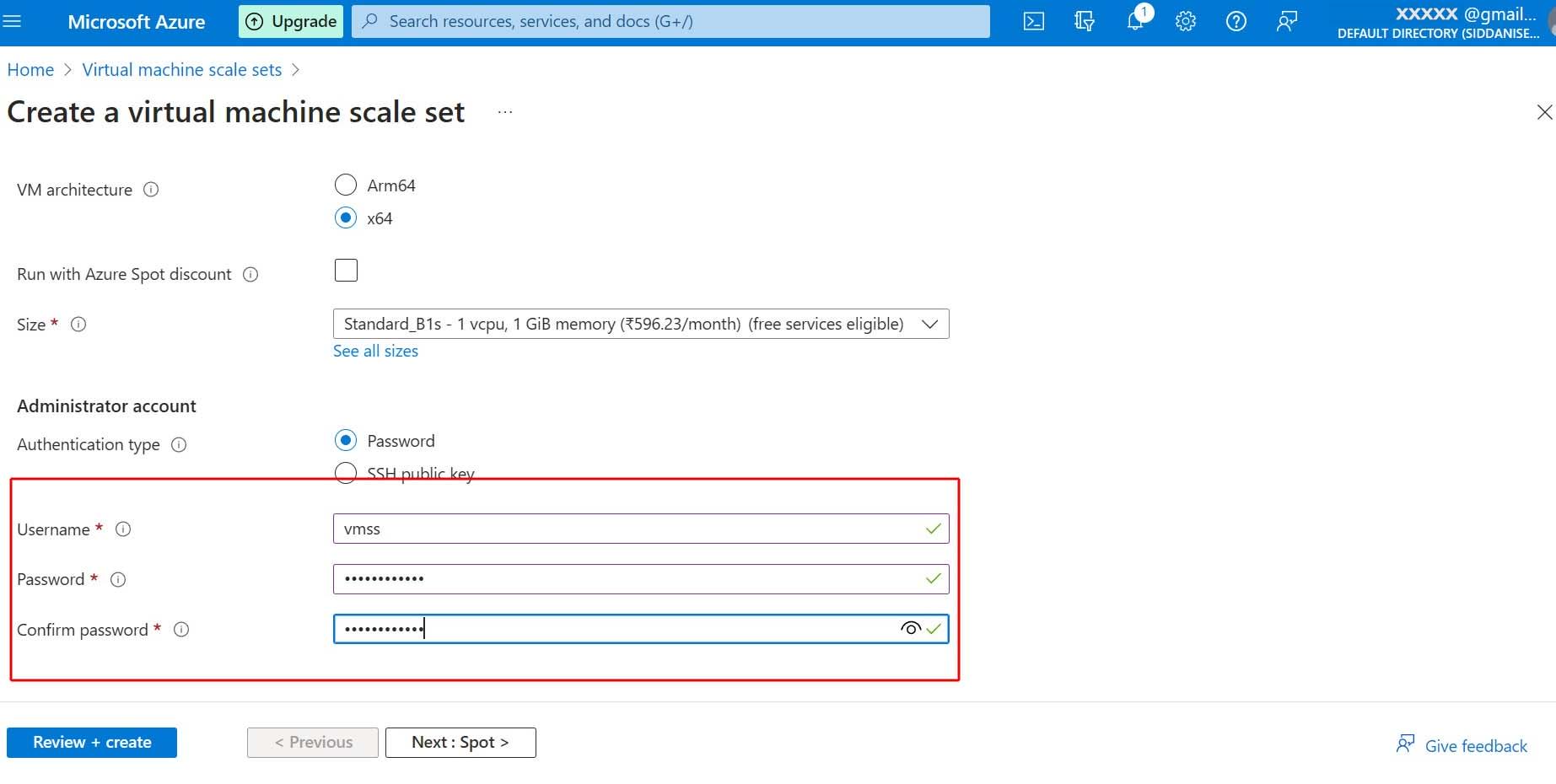The width and height of the screenshot is (1556, 784).
Task: Click the info icon beside VM architecture
Action: 151,190
